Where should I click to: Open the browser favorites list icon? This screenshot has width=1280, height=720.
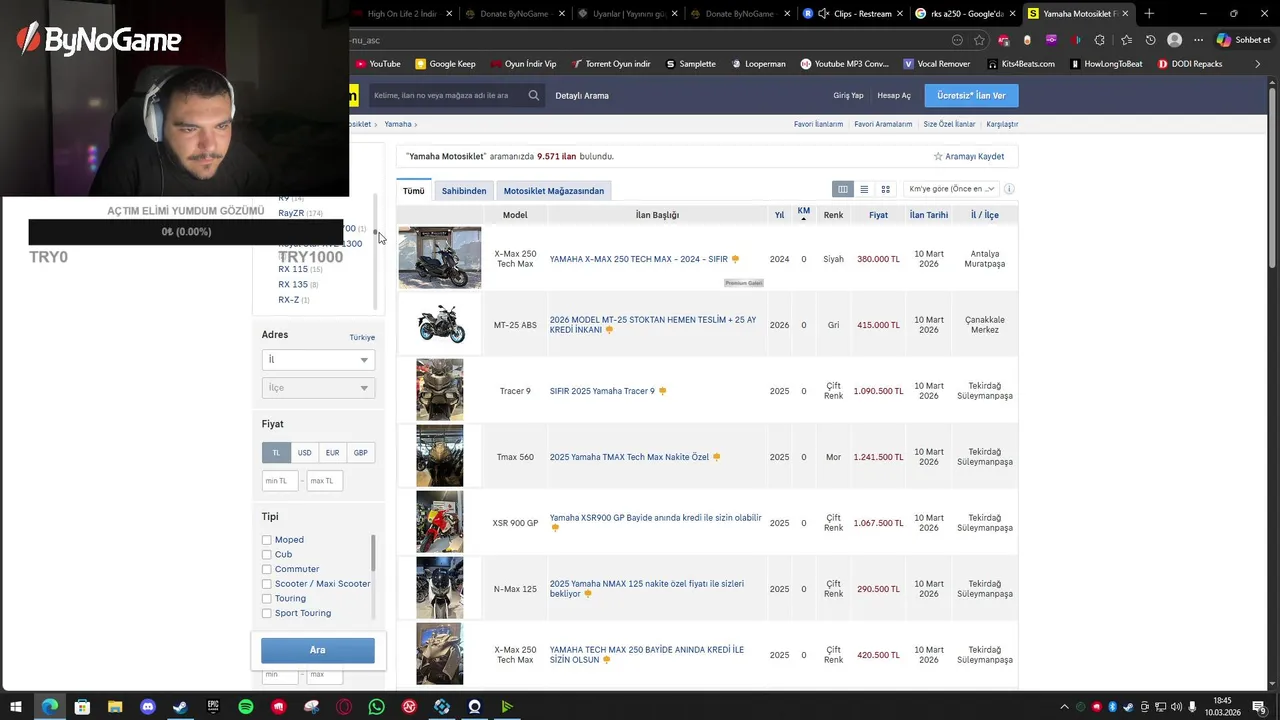click(1126, 40)
